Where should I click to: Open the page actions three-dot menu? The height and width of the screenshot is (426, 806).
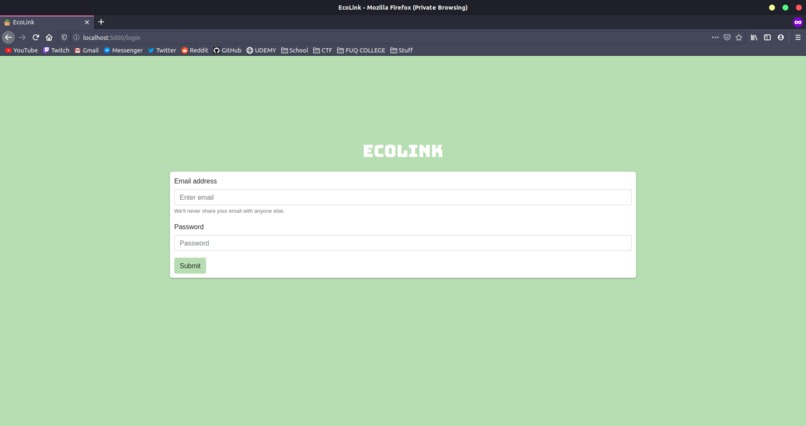[715, 37]
